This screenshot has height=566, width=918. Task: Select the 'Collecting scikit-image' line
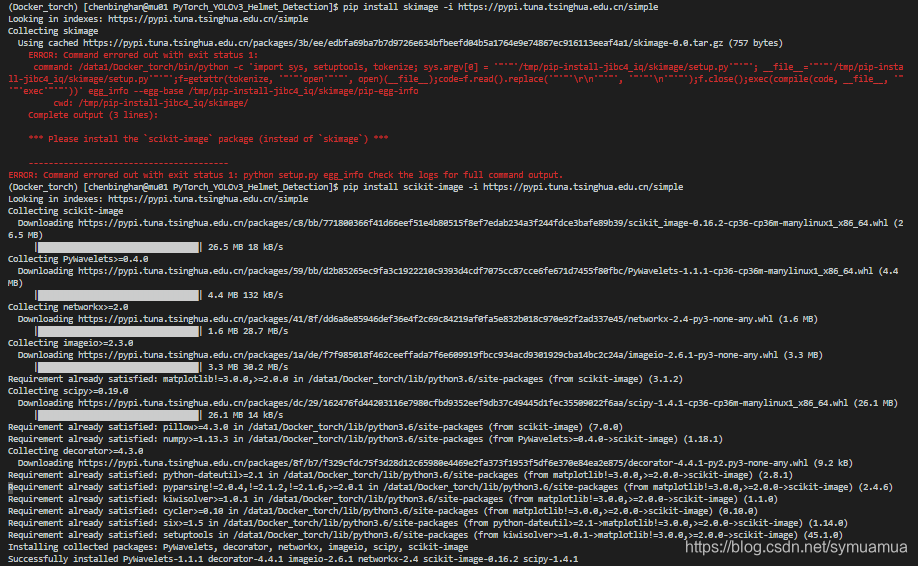pos(66,211)
